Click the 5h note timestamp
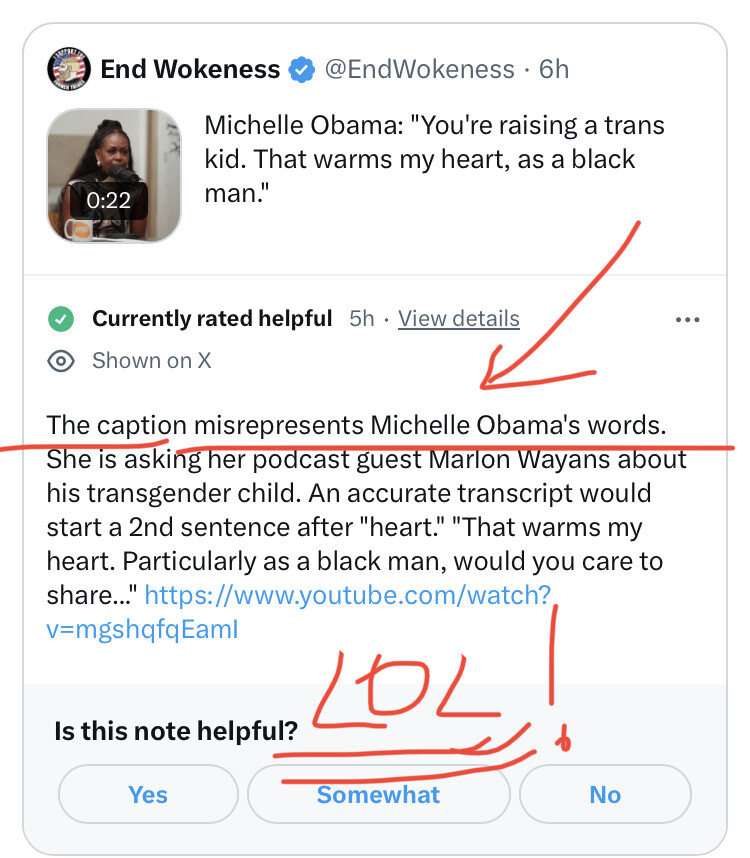 coord(361,319)
